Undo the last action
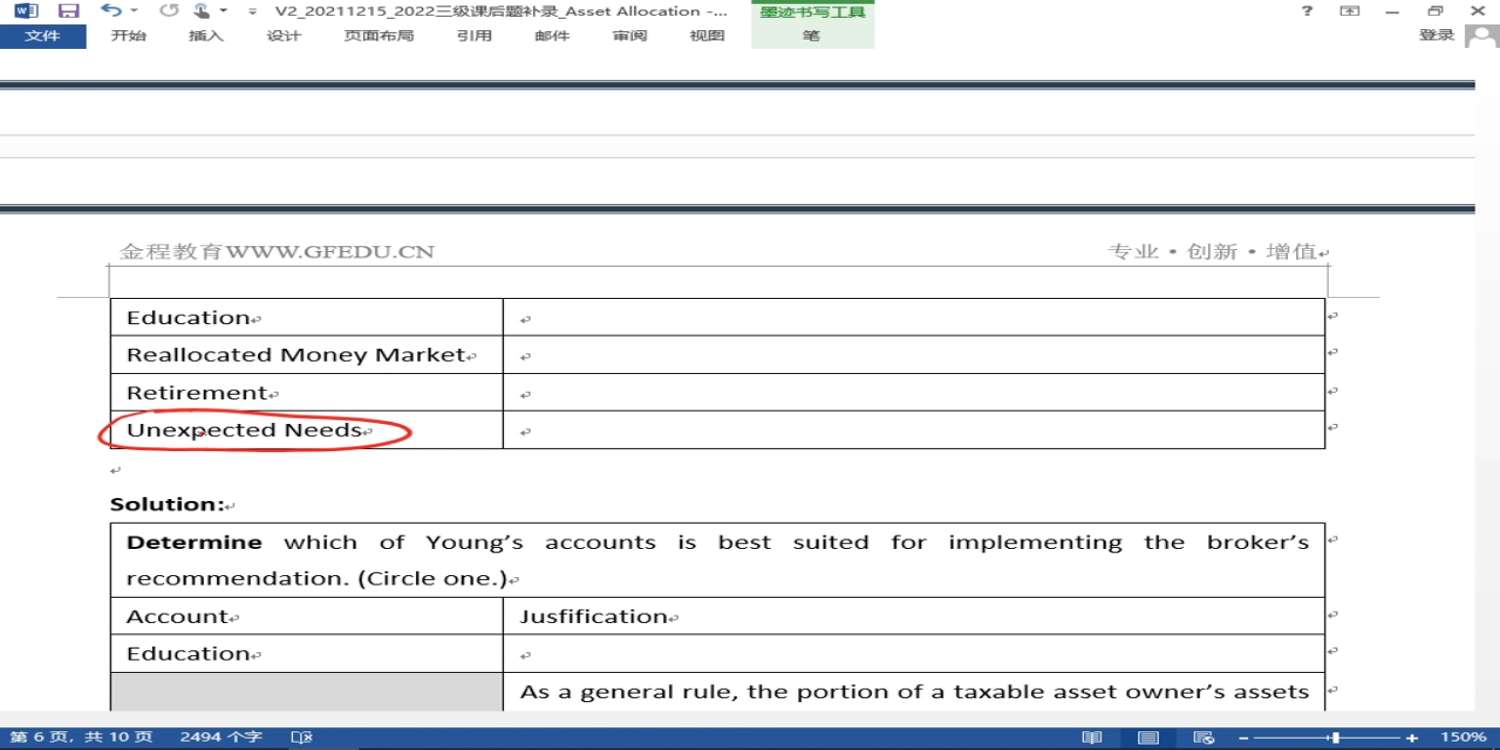The image size is (1500, 750). coord(110,11)
